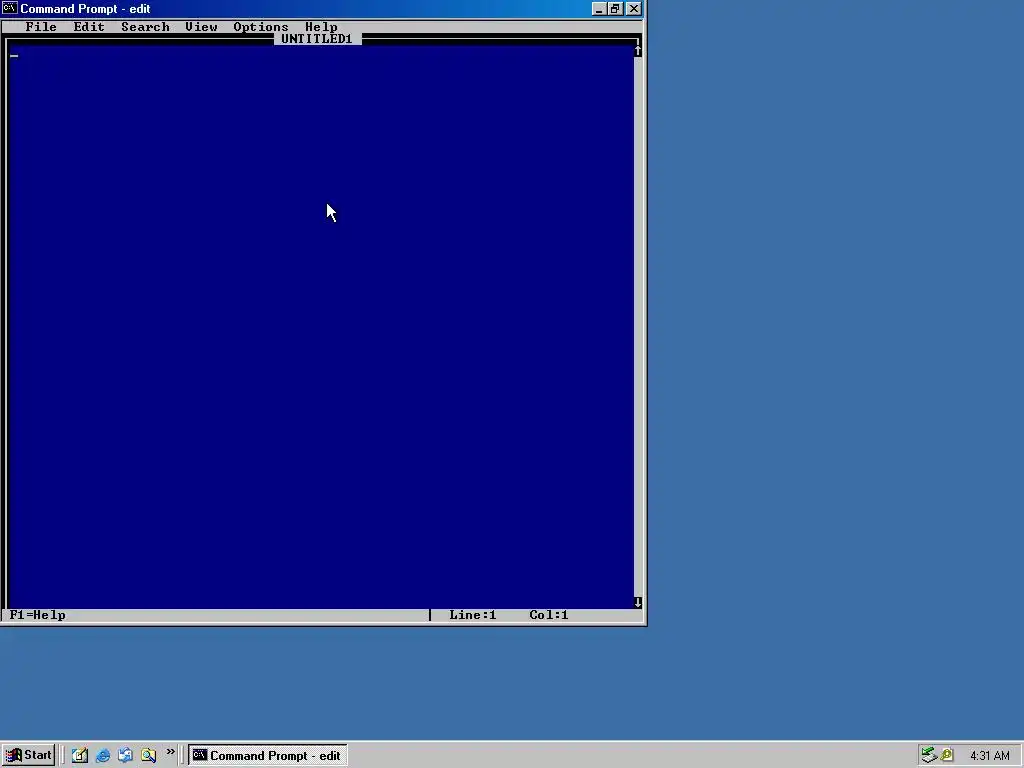1024x768 pixels.
Task: Click the network connection tray icon
Action: tap(929, 755)
